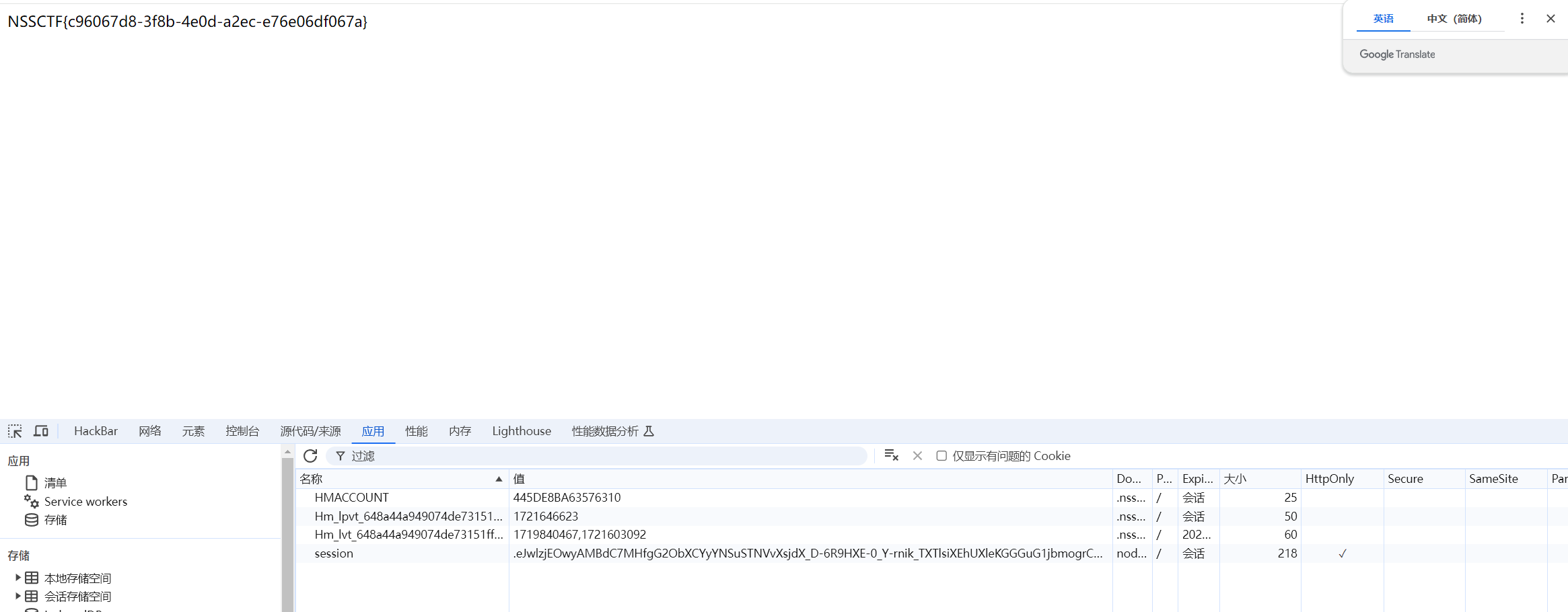1568x612 pixels.
Task: Sort by HttpOnly column header
Action: (x=1342, y=479)
